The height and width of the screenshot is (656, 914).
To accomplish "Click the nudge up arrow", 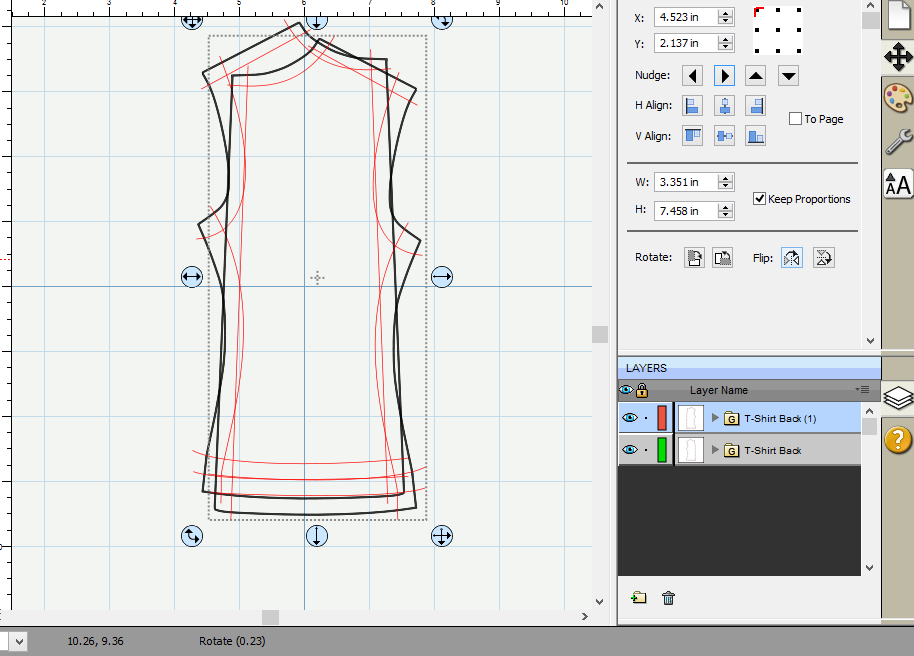I will [756, 76].
